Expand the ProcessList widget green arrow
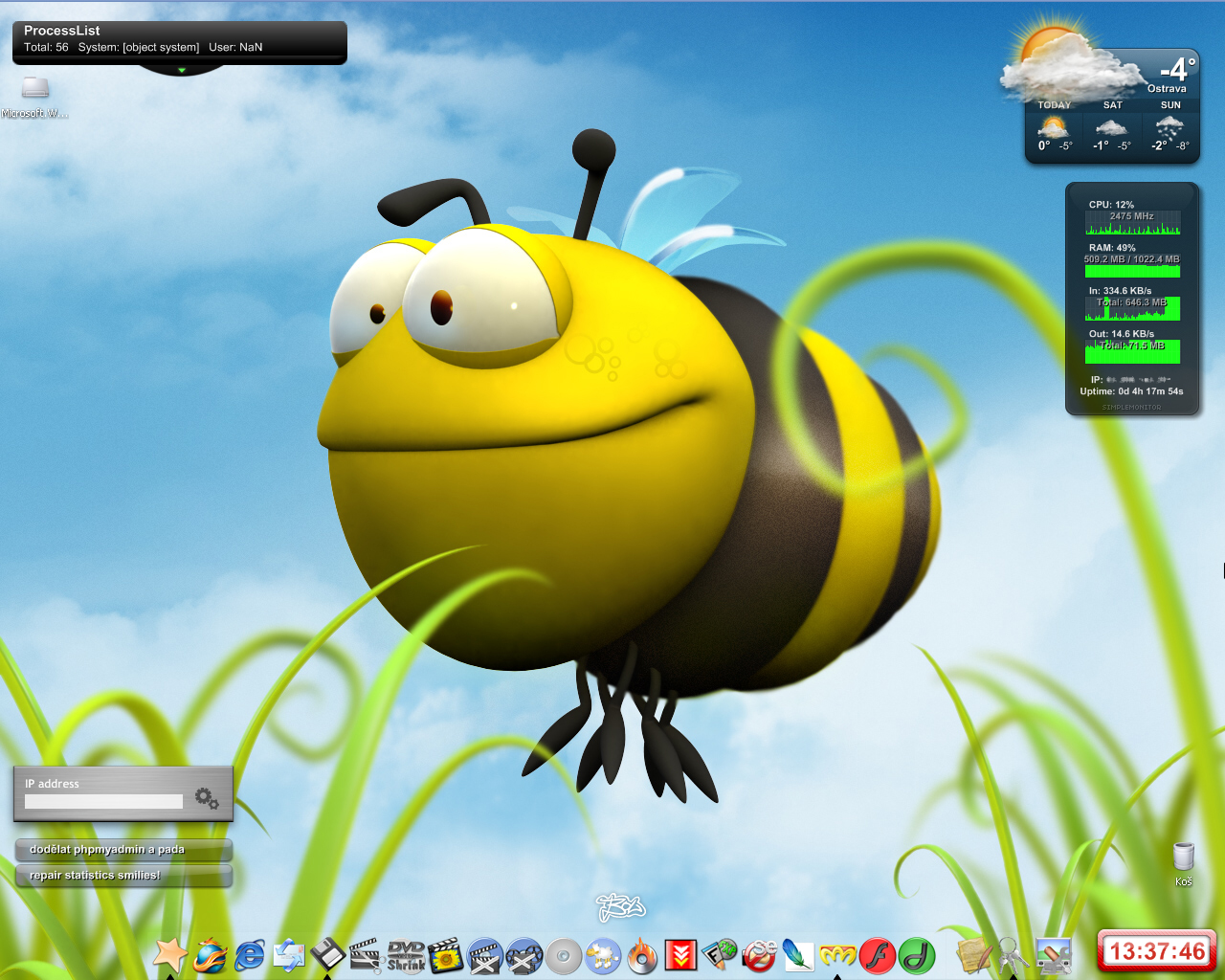The image size is (1225, 980). click(x=181, y=70)
